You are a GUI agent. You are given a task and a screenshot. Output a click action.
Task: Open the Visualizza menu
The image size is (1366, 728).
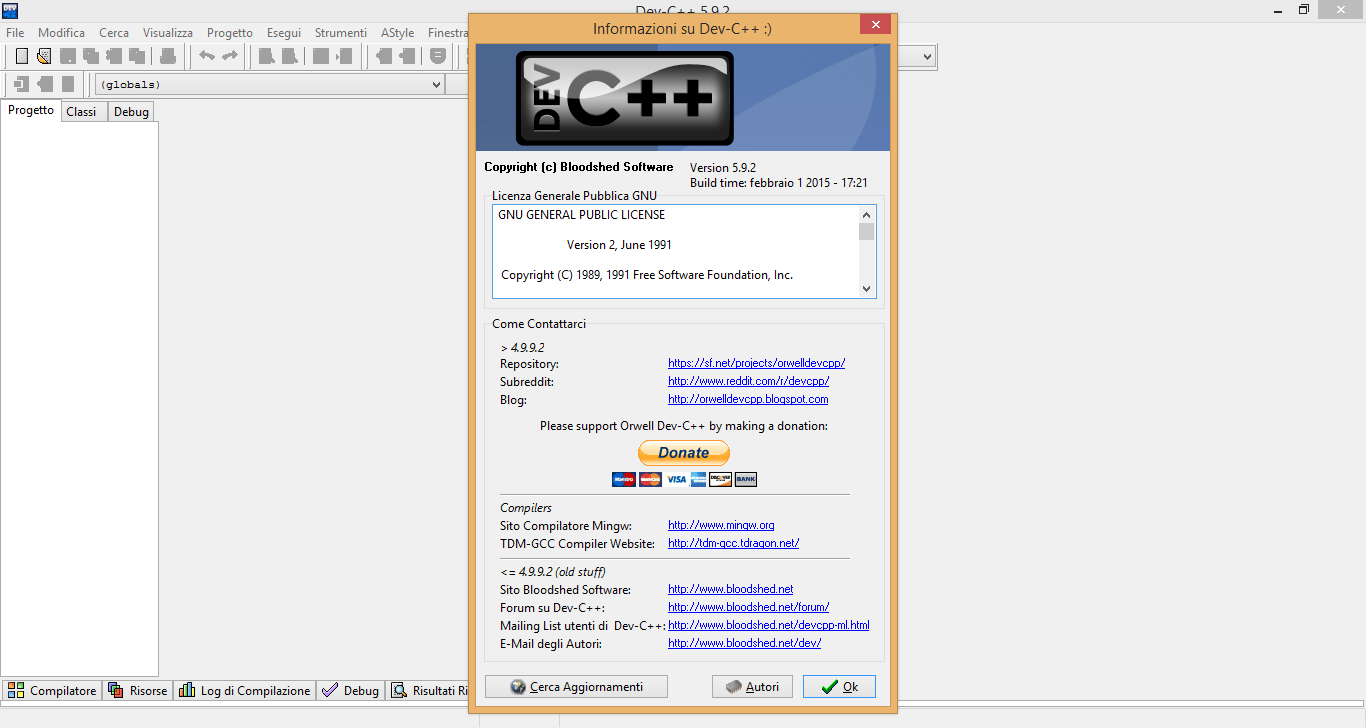coord(168,33)
